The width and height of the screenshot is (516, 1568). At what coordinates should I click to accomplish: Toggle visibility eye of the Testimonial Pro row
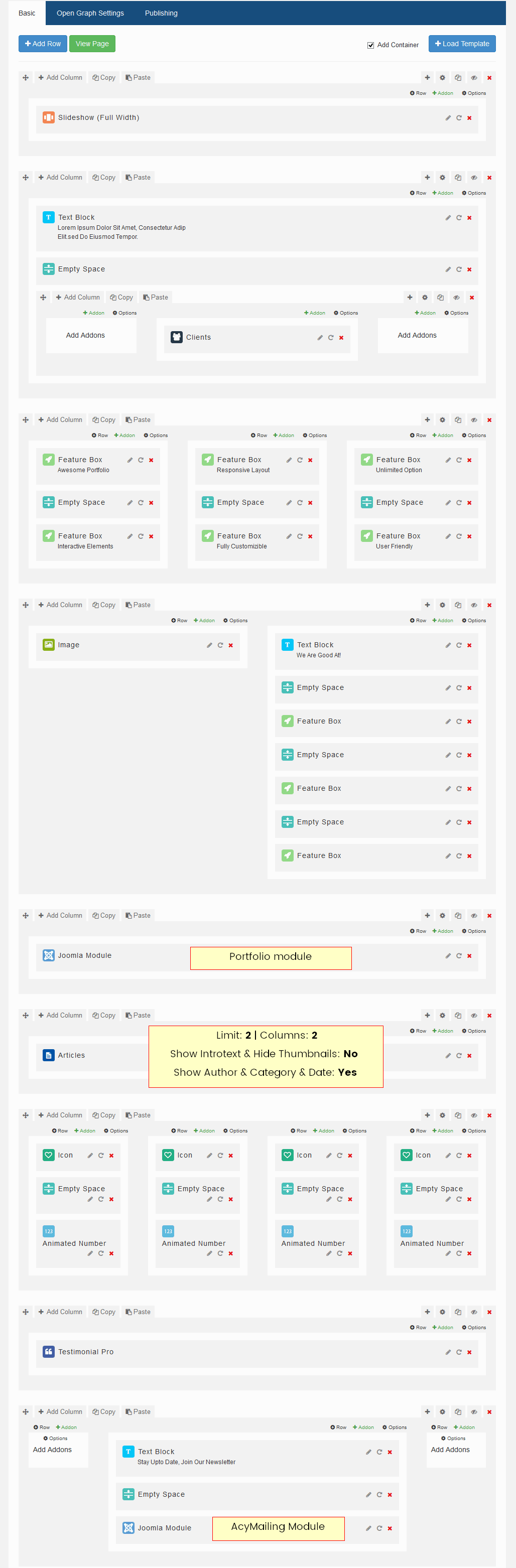pos(473,1312)
